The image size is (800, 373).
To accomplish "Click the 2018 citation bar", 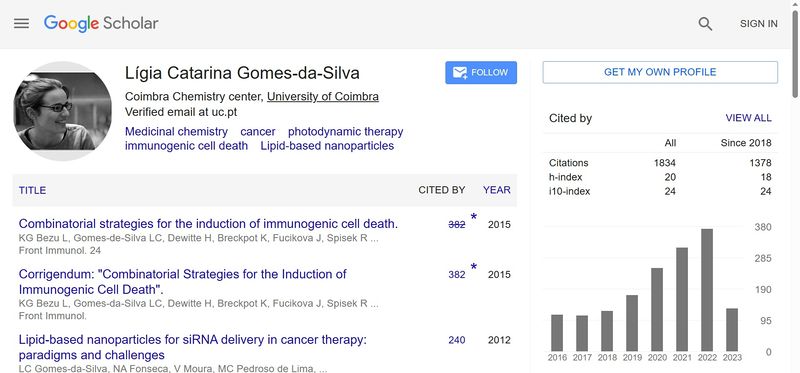I will 607,331.
